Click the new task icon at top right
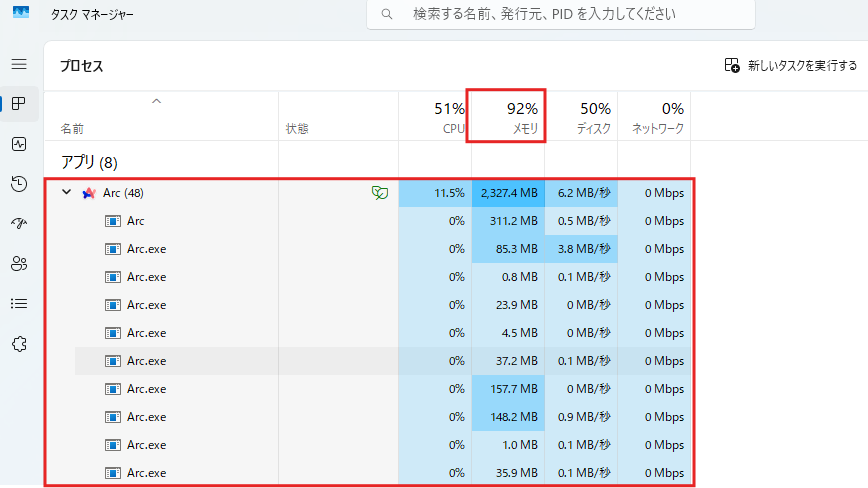868x488 pixels. (x=732, y=65)
